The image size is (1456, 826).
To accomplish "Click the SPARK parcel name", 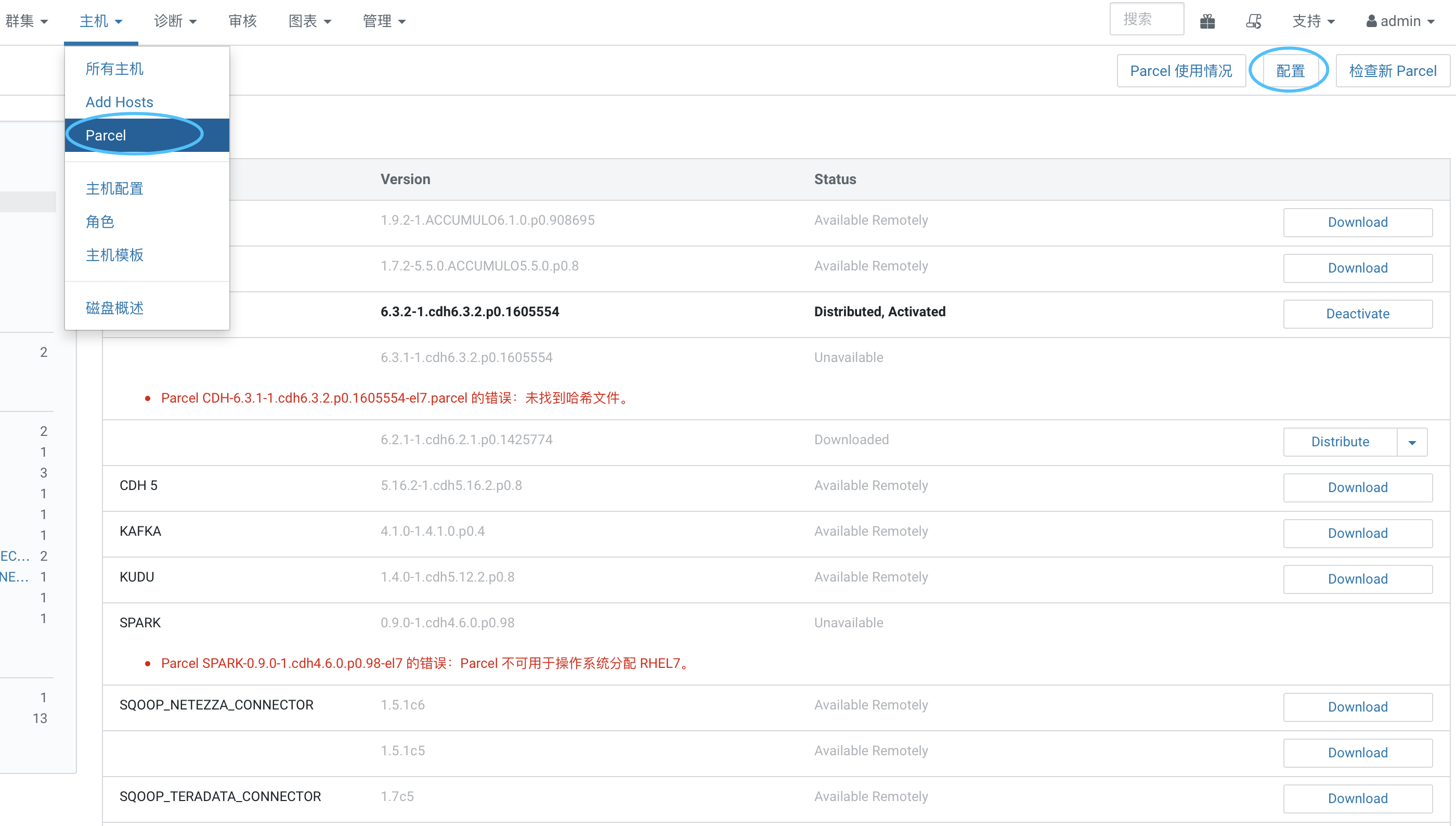I will [140, 623].
